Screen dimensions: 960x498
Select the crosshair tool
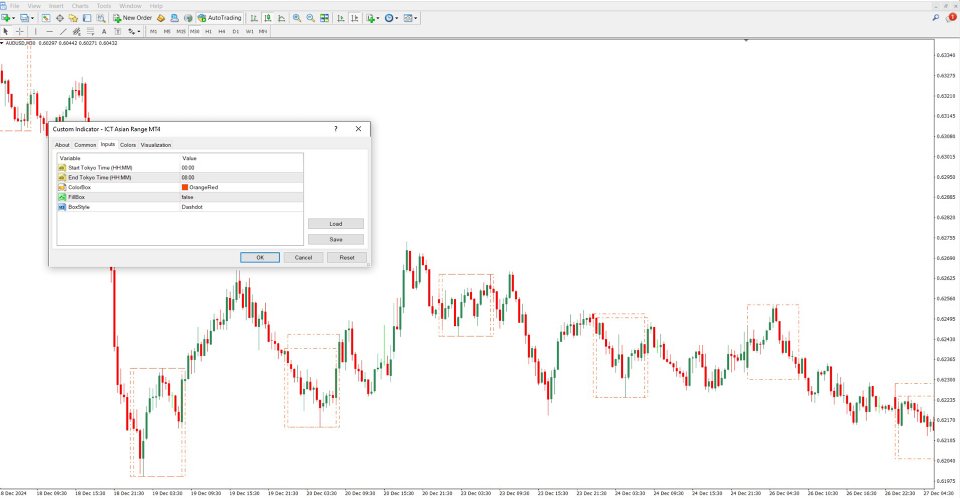point(20,31)
